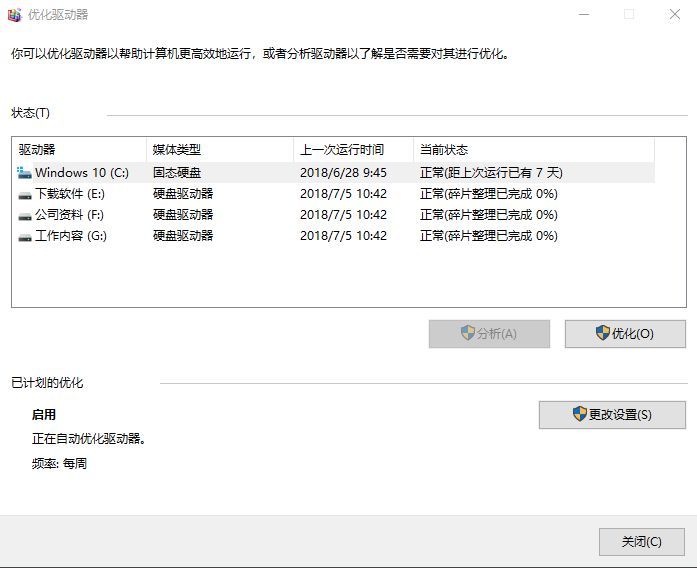This screenshot has width=697, height=568.
Task: Sort by 媒体类型 column header
Action: (x=220, y=149)
